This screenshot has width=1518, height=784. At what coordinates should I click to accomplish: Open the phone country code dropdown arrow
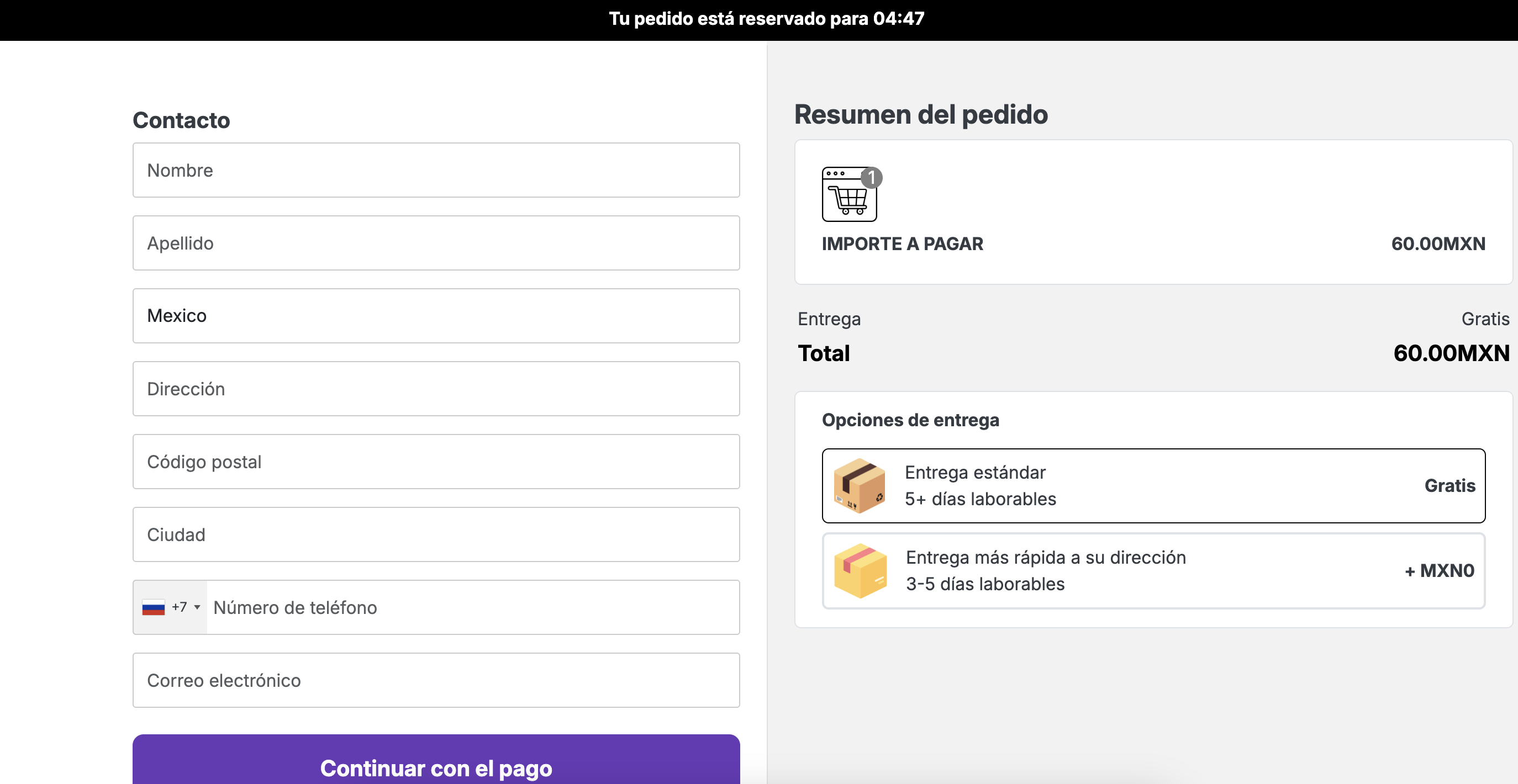pyautogui.click(x=197, y=607)
